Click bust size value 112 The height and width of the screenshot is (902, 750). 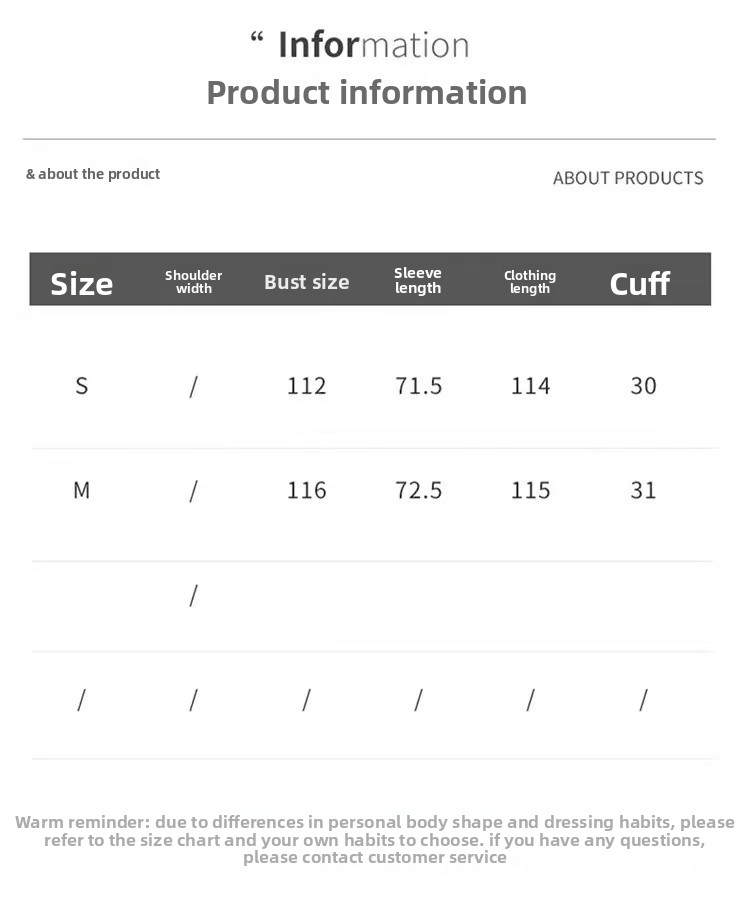[x=307, y=386]
